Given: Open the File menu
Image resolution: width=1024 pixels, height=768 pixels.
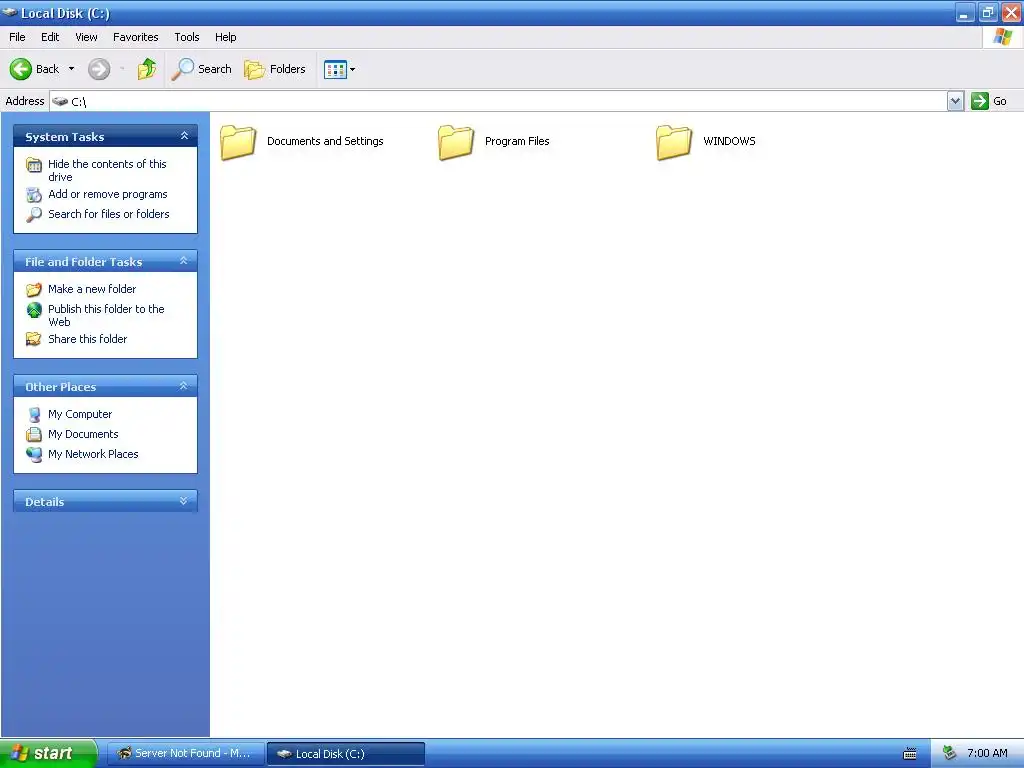Looking at the screenshot, I should tap(17, 37).
